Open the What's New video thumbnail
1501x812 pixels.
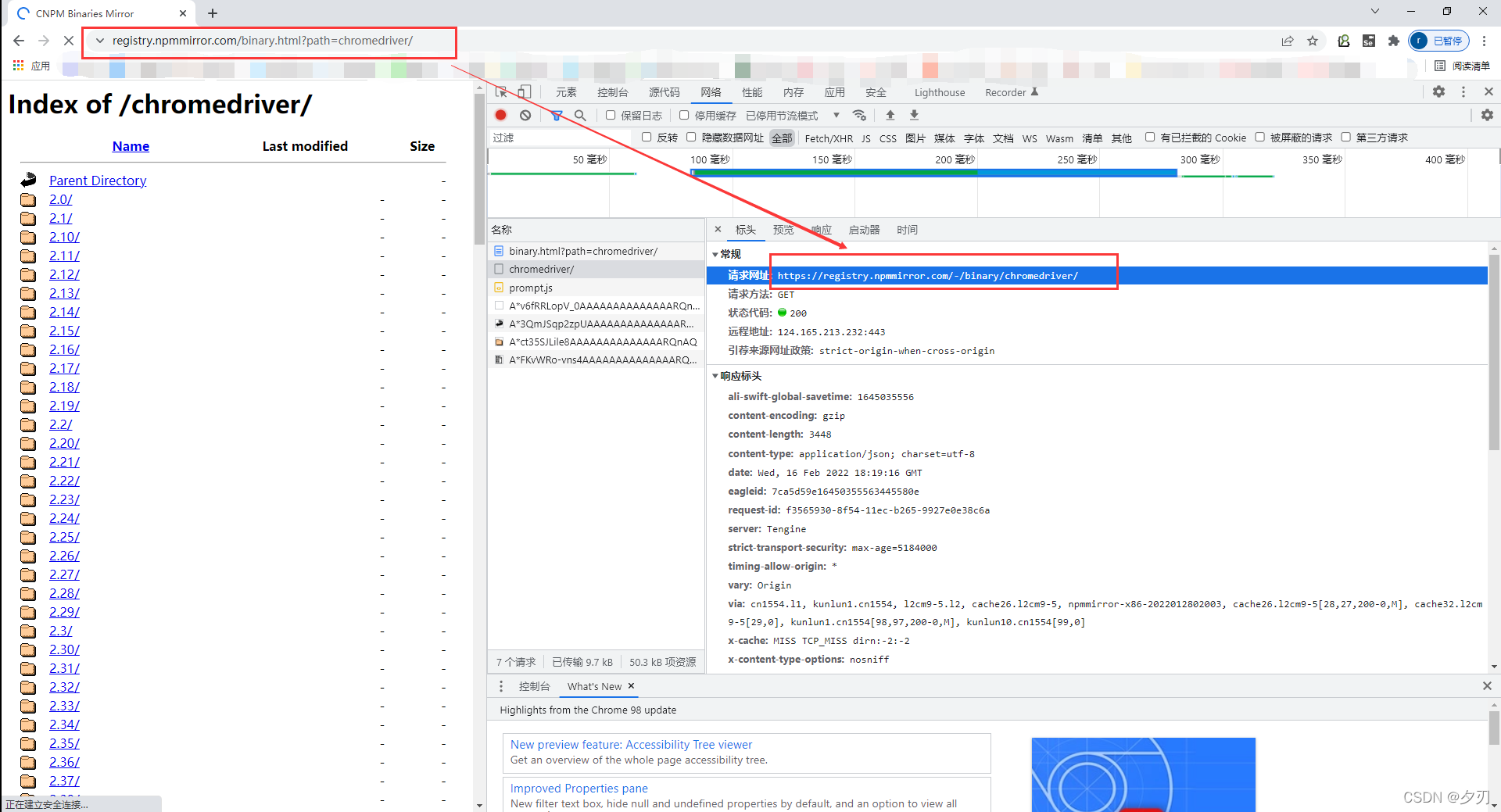pyautogui.click(x=1143, y=774)
